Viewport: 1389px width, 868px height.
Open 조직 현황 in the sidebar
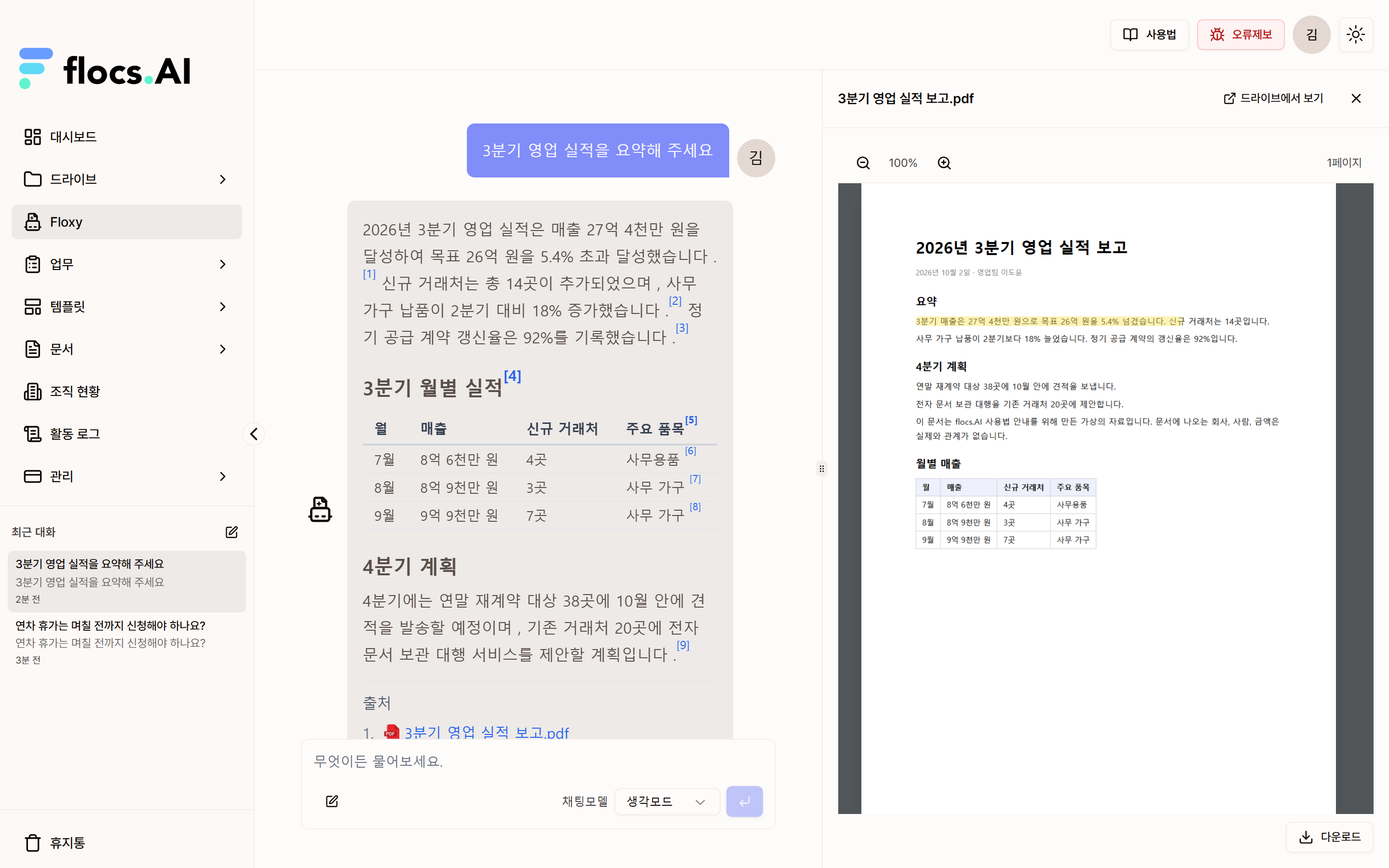[x=126, y=392]
